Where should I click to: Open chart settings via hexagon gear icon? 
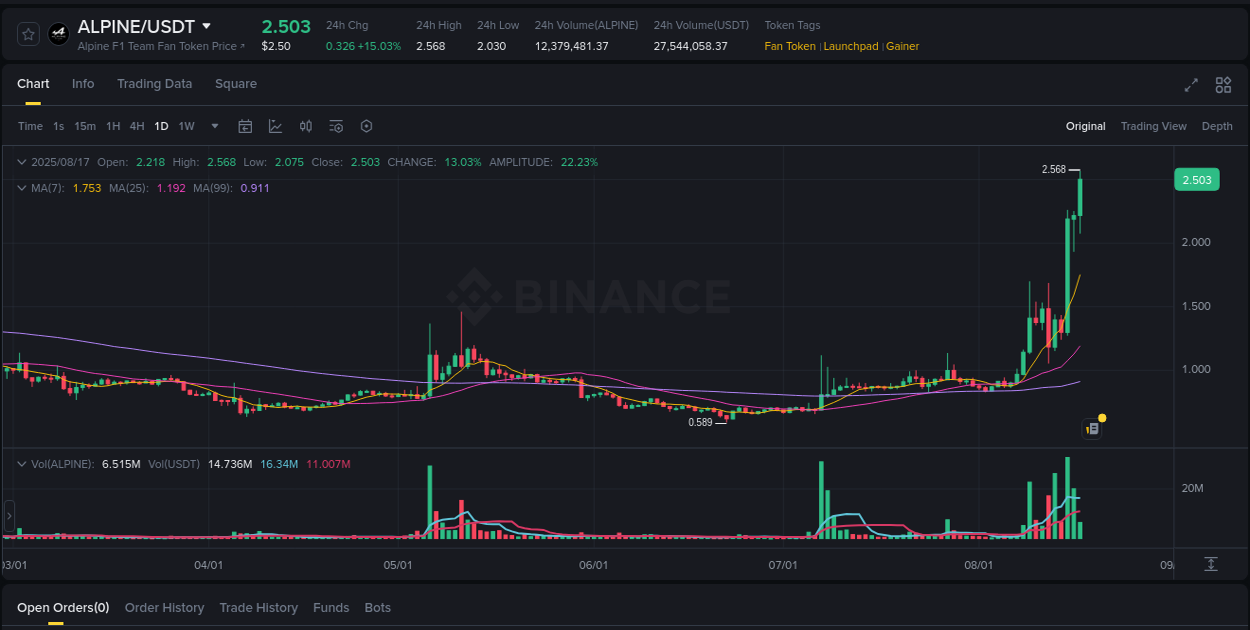366,126
